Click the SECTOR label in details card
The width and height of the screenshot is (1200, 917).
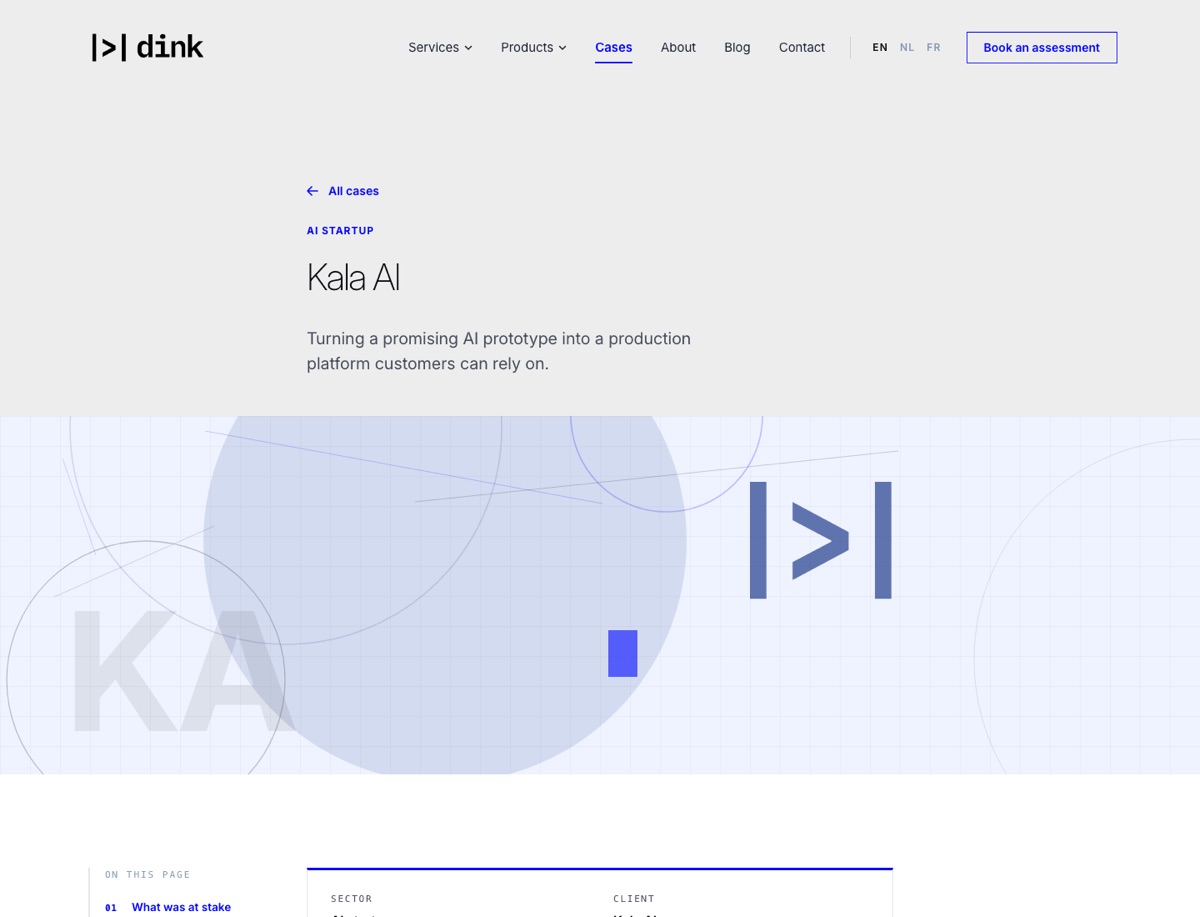351,899
